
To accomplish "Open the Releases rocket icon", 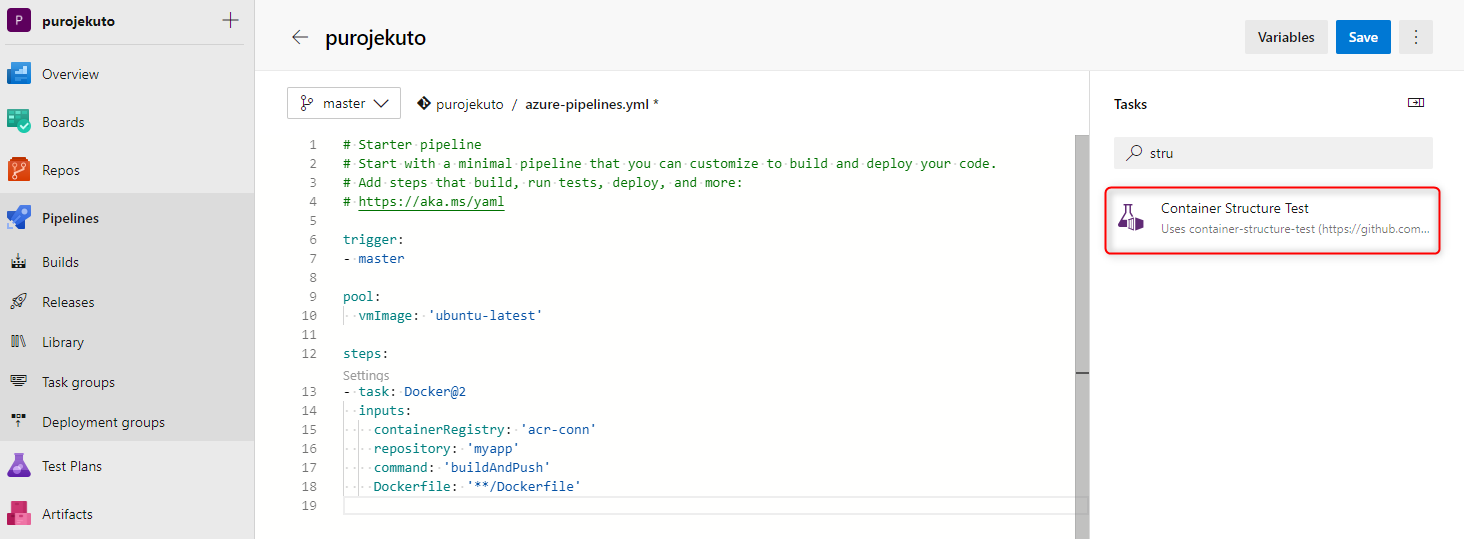I will 19,302.
